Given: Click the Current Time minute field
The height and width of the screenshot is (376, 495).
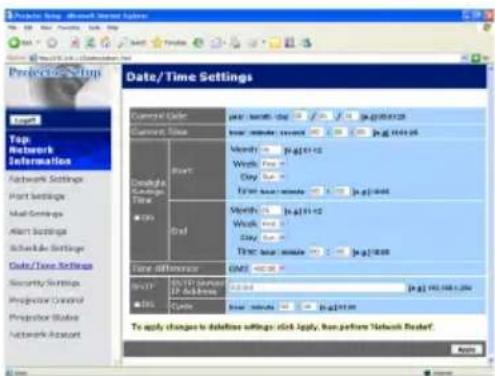Looking at the screenshot, I should tap(339, 132).
